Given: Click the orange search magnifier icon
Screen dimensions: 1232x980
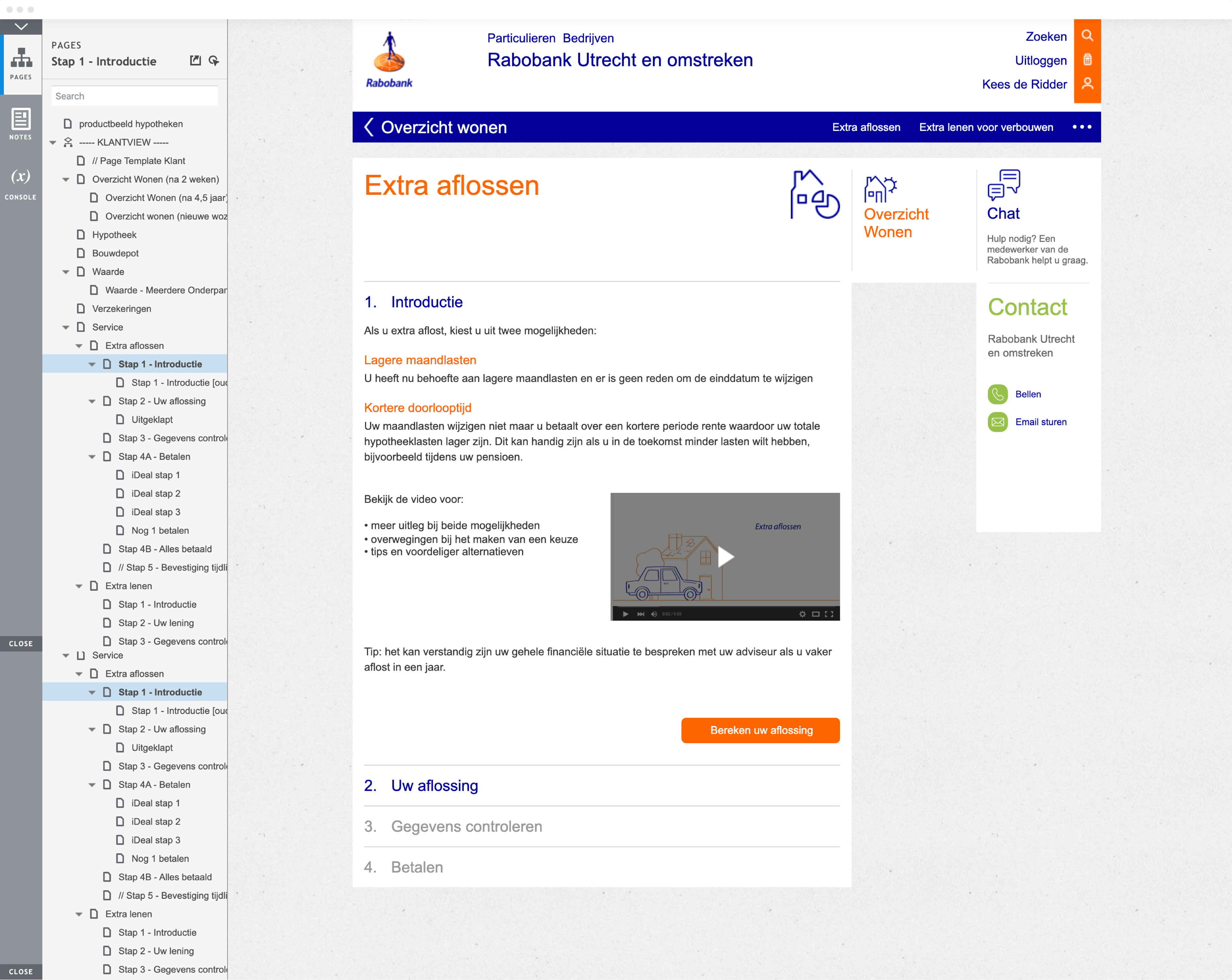Looking at the screenshot, I should (1087, 36).
